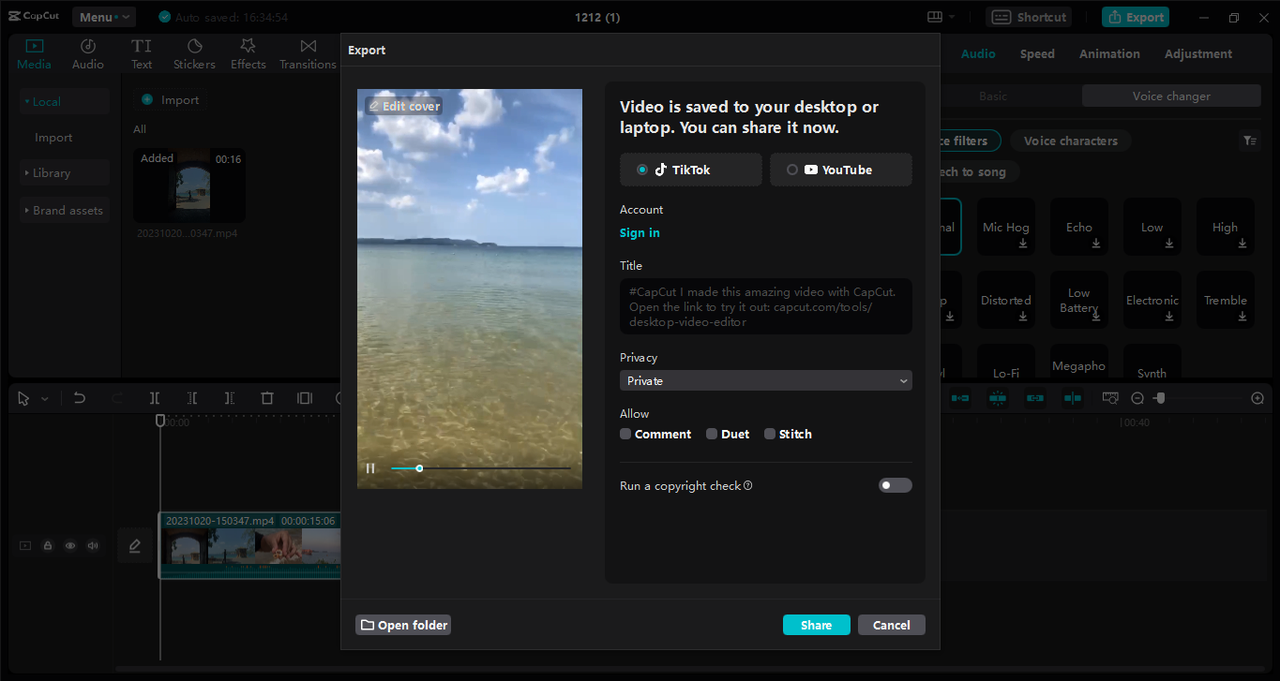Click the Delete left trim icon
Image resolution: width=1280 pixels, height=681 pixels.
pos(192,398)
